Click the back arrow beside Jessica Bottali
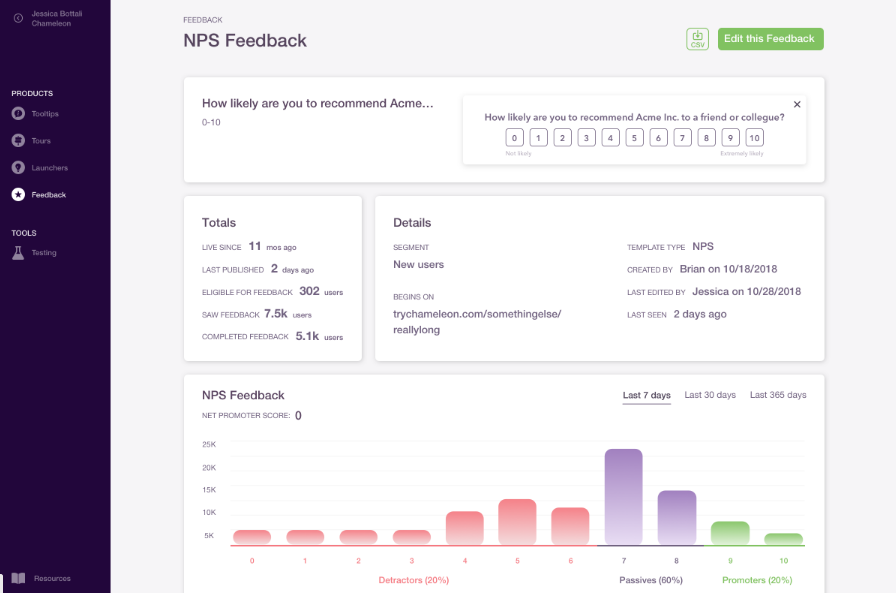Viewport: 896px width, 593px height. tap(18, 18)
